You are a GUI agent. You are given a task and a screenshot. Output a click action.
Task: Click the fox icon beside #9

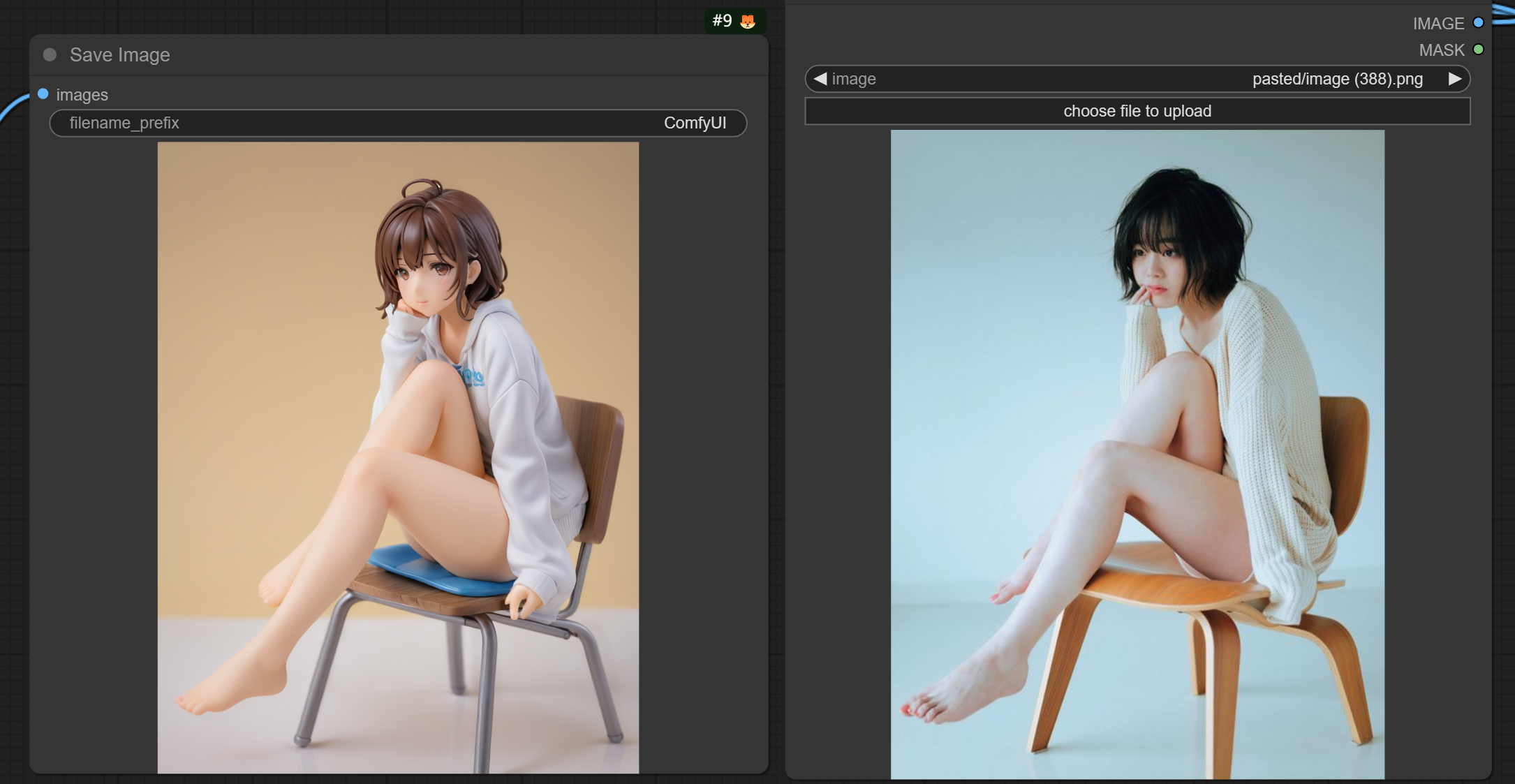pos(748,22)
